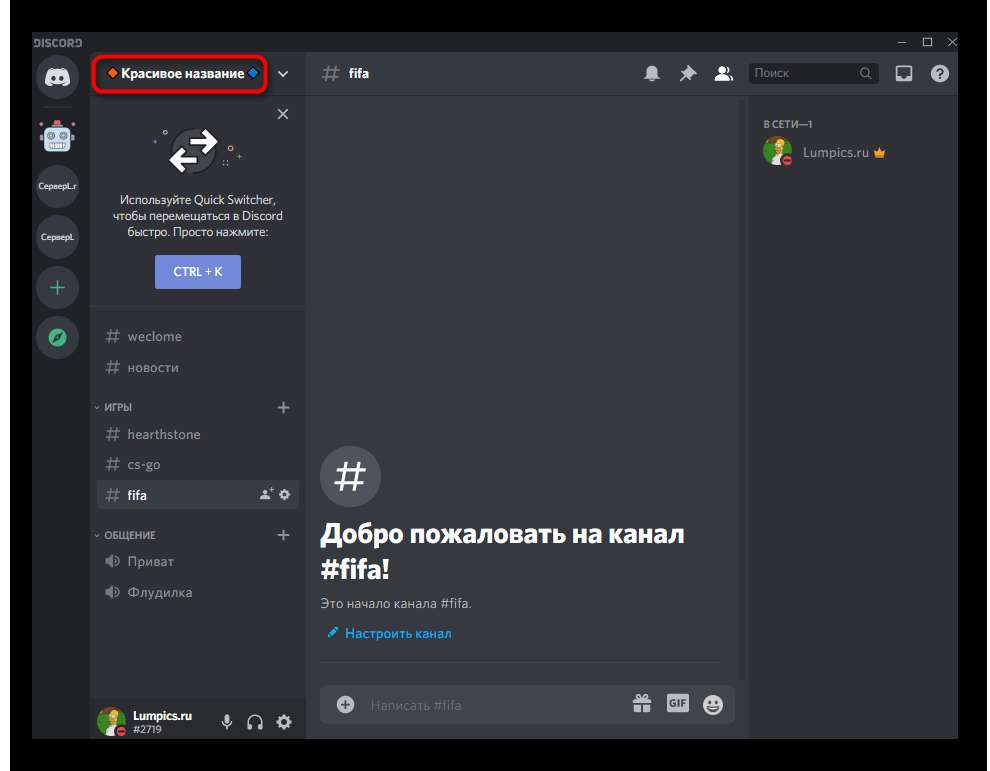Maximize the Discord window
The width and height of the screenshot is (990, 771).
point(927,42)
